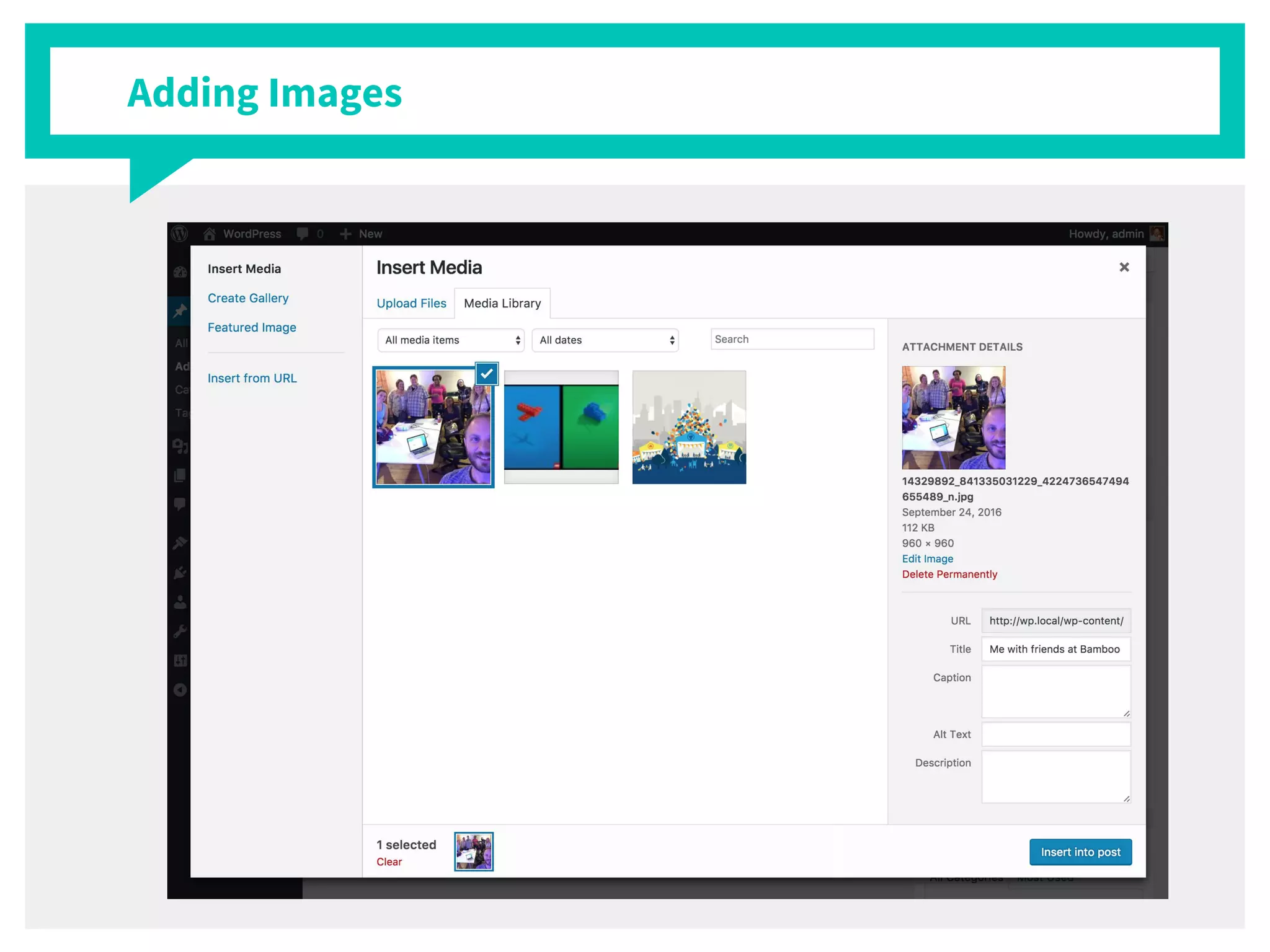Select the group photo thumbnail in the library
The width and height of the screenshot is (1270, 952).
point(433,427)
